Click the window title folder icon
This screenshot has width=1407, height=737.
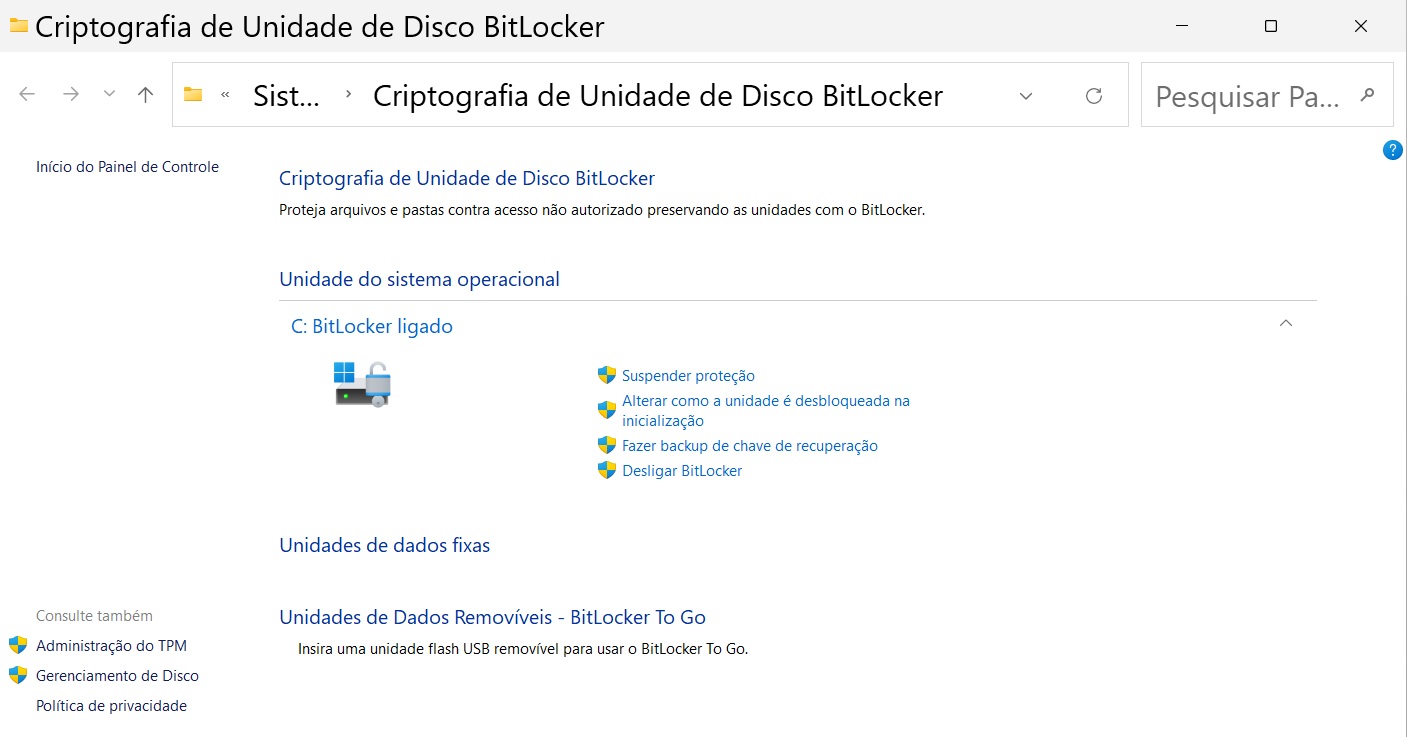[18, 25]
